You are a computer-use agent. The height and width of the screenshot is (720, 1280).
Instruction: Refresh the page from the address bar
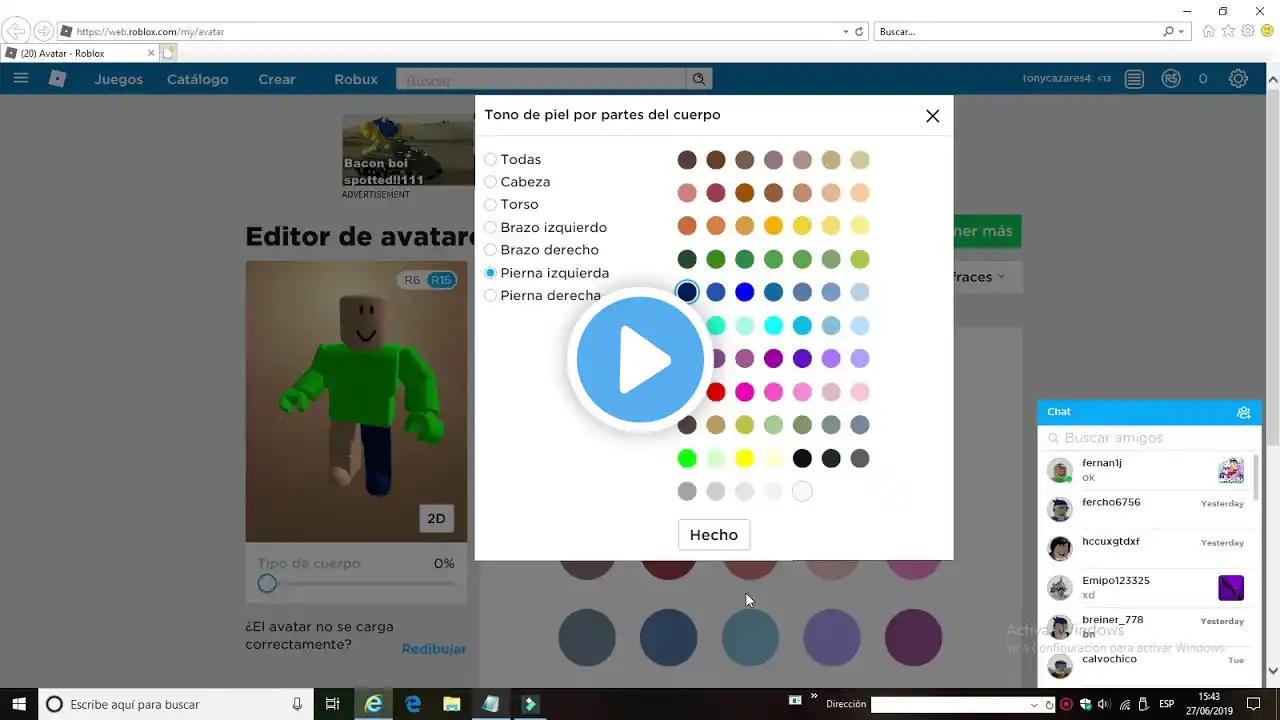point(859,31)
